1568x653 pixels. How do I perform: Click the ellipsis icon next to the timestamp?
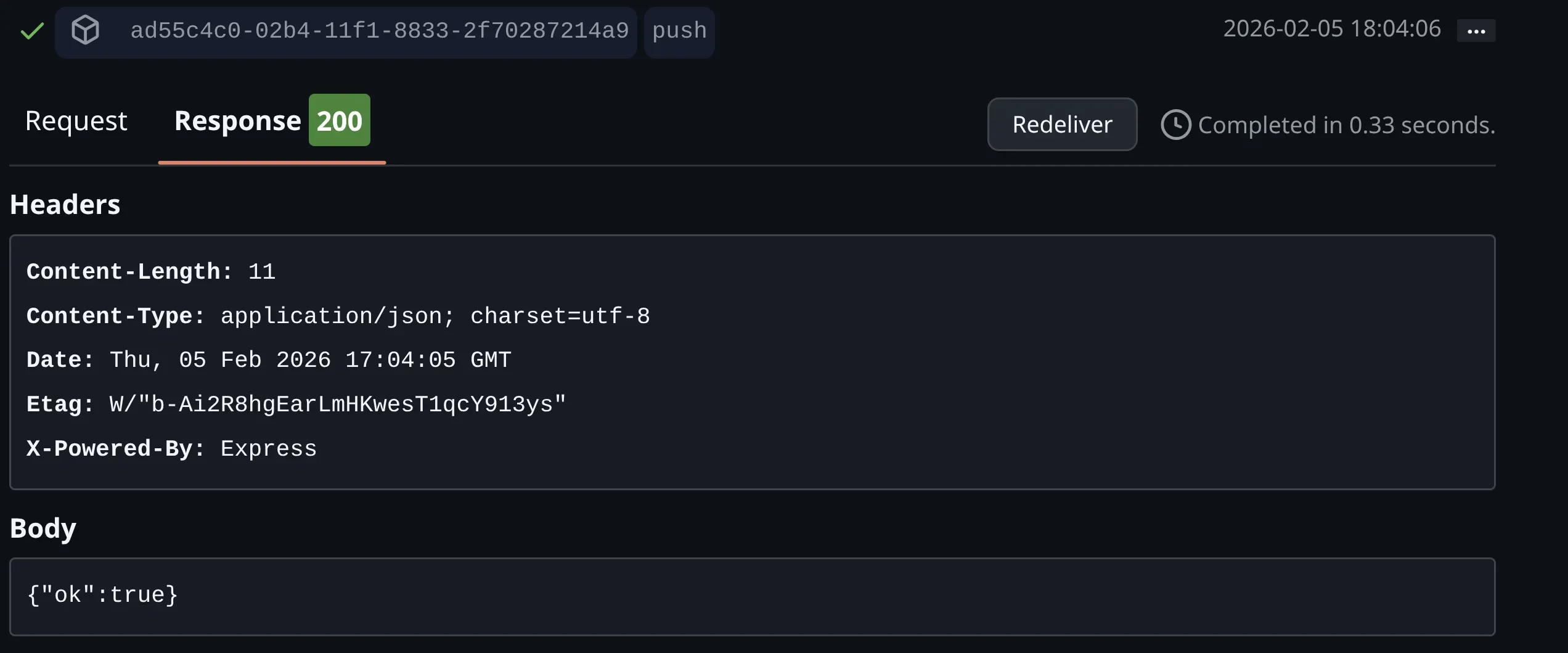pos(1477,30)
